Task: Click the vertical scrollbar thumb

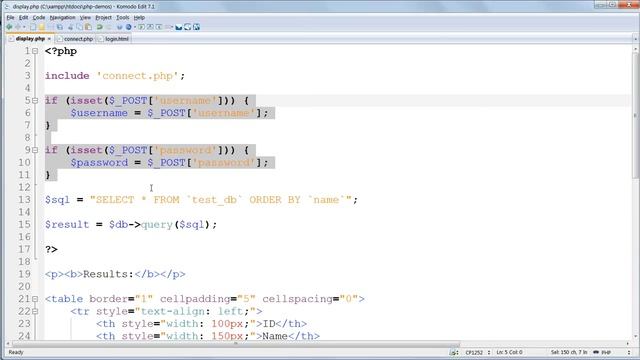Action: click(x=636, y=116)
